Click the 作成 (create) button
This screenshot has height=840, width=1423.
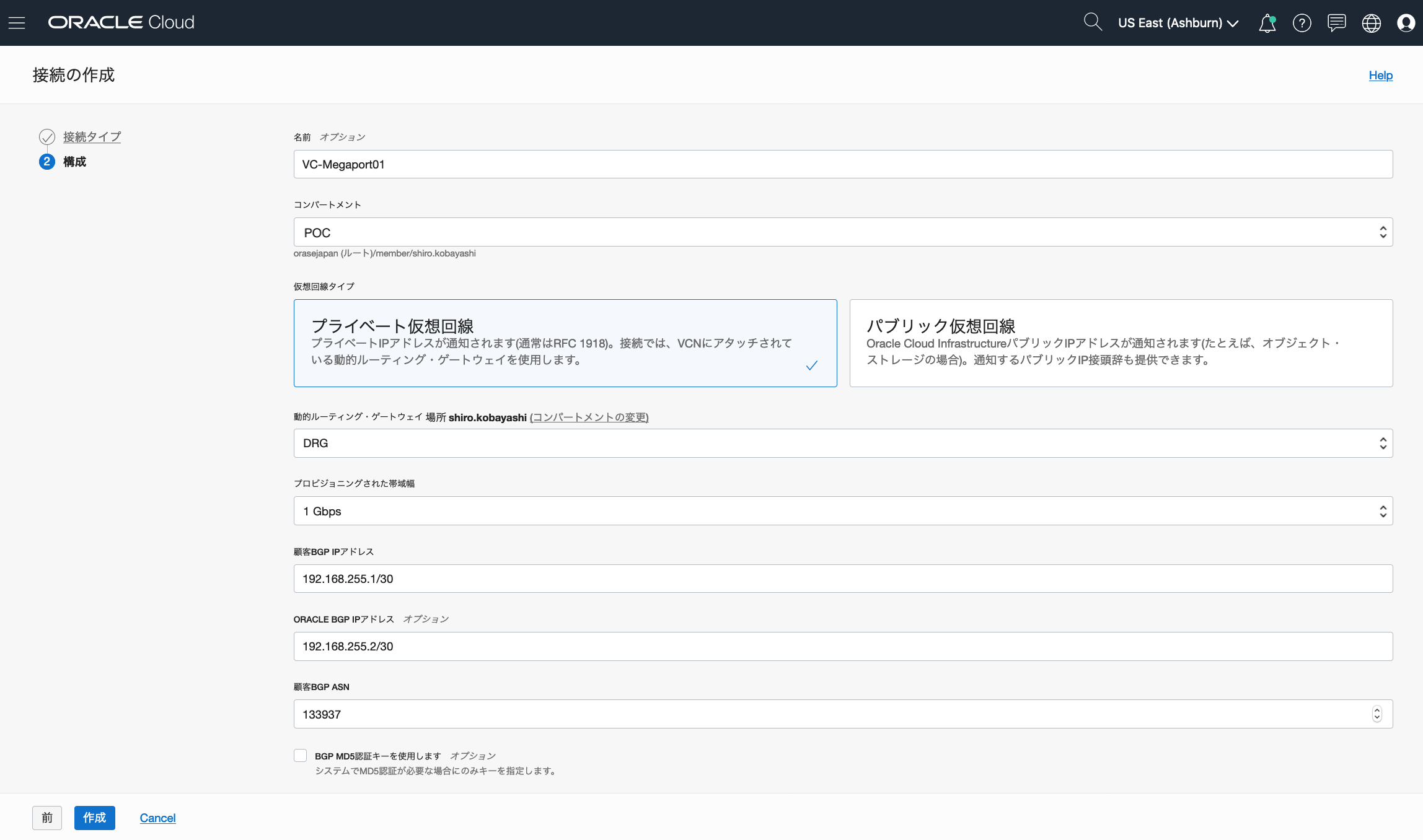[x=95, y=818]
